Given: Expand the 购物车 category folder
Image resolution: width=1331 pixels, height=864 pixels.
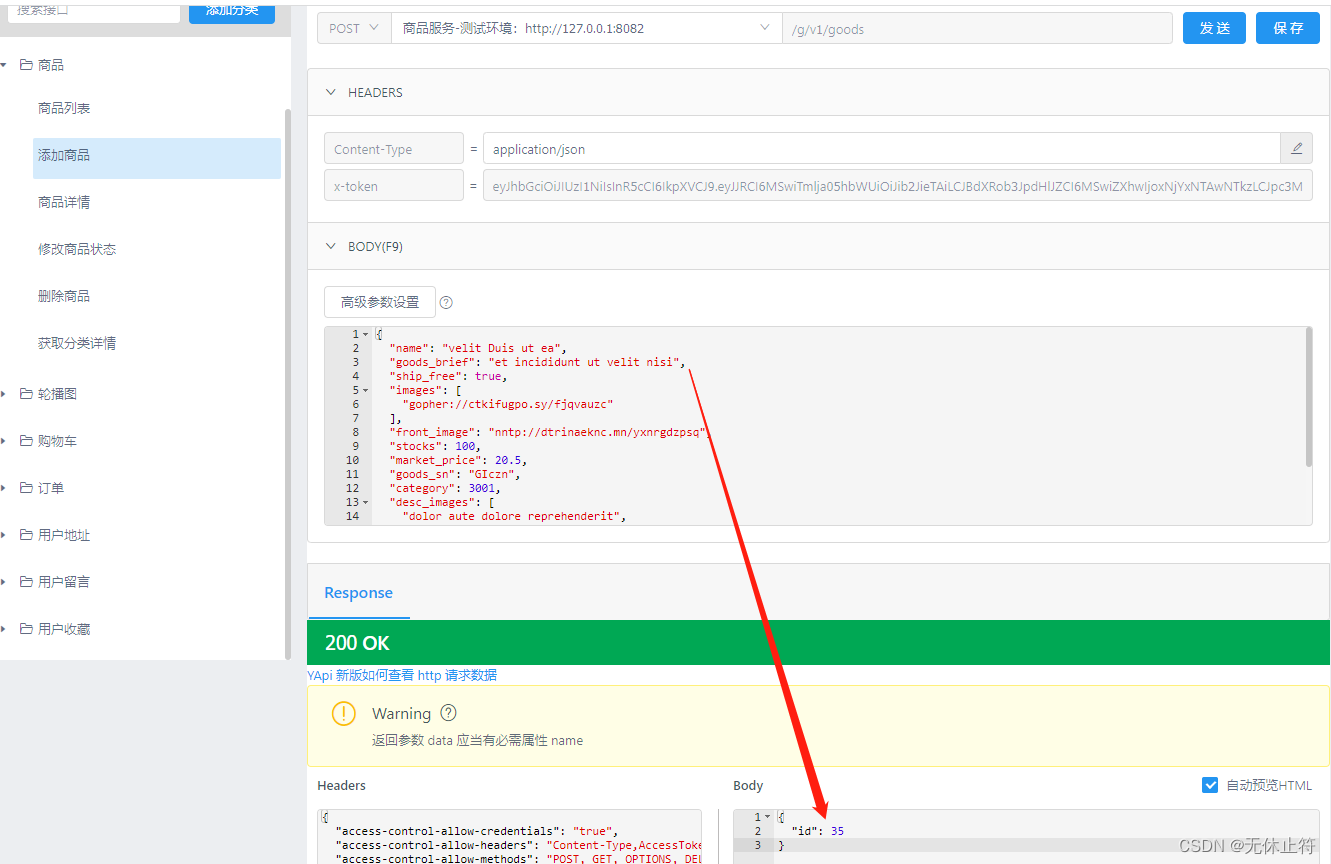Looking at the screenshot, I should click(x=5, y=441).
